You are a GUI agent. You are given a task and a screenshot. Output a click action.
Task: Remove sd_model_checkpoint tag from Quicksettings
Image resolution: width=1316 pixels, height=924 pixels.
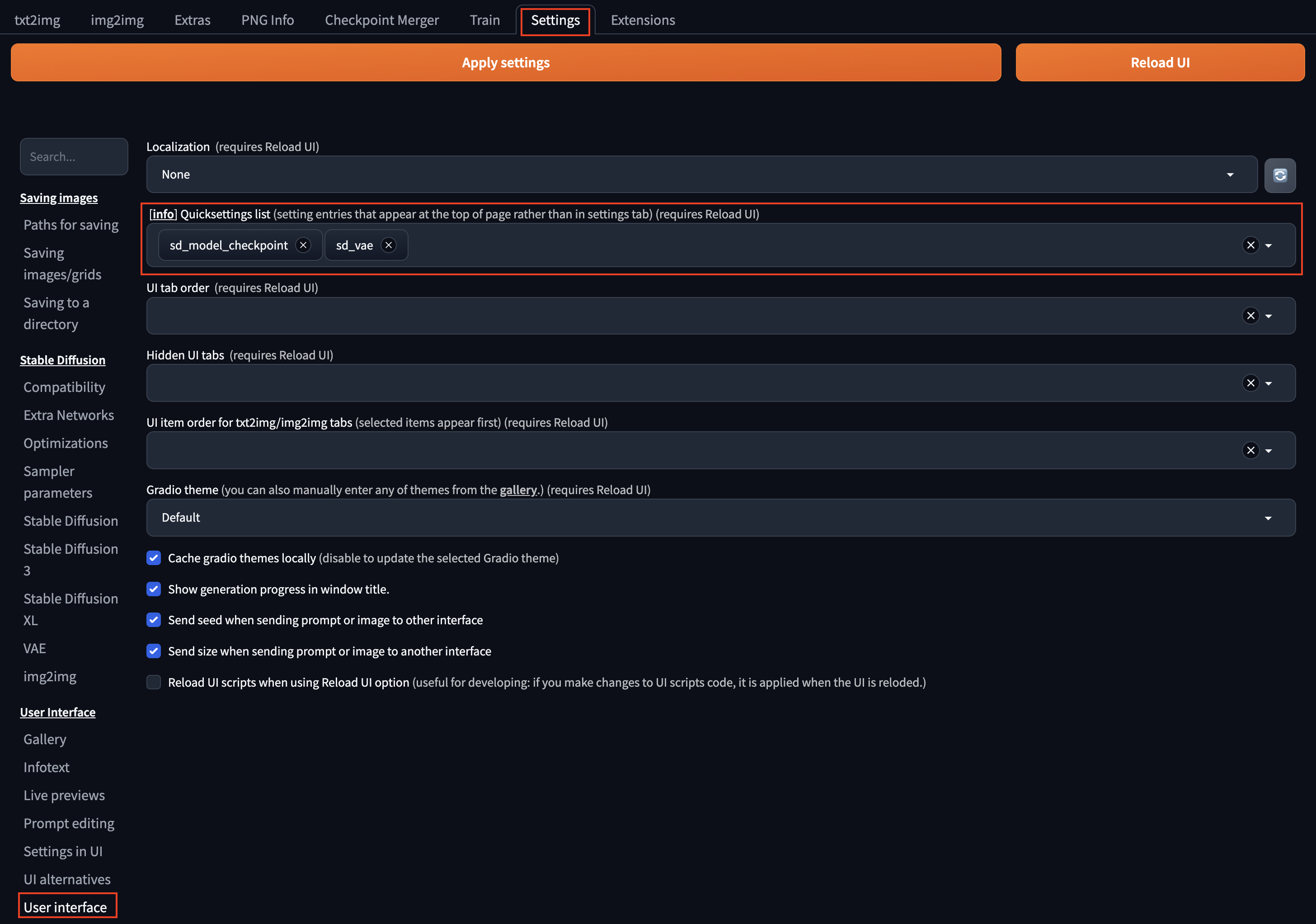(303, 245)
